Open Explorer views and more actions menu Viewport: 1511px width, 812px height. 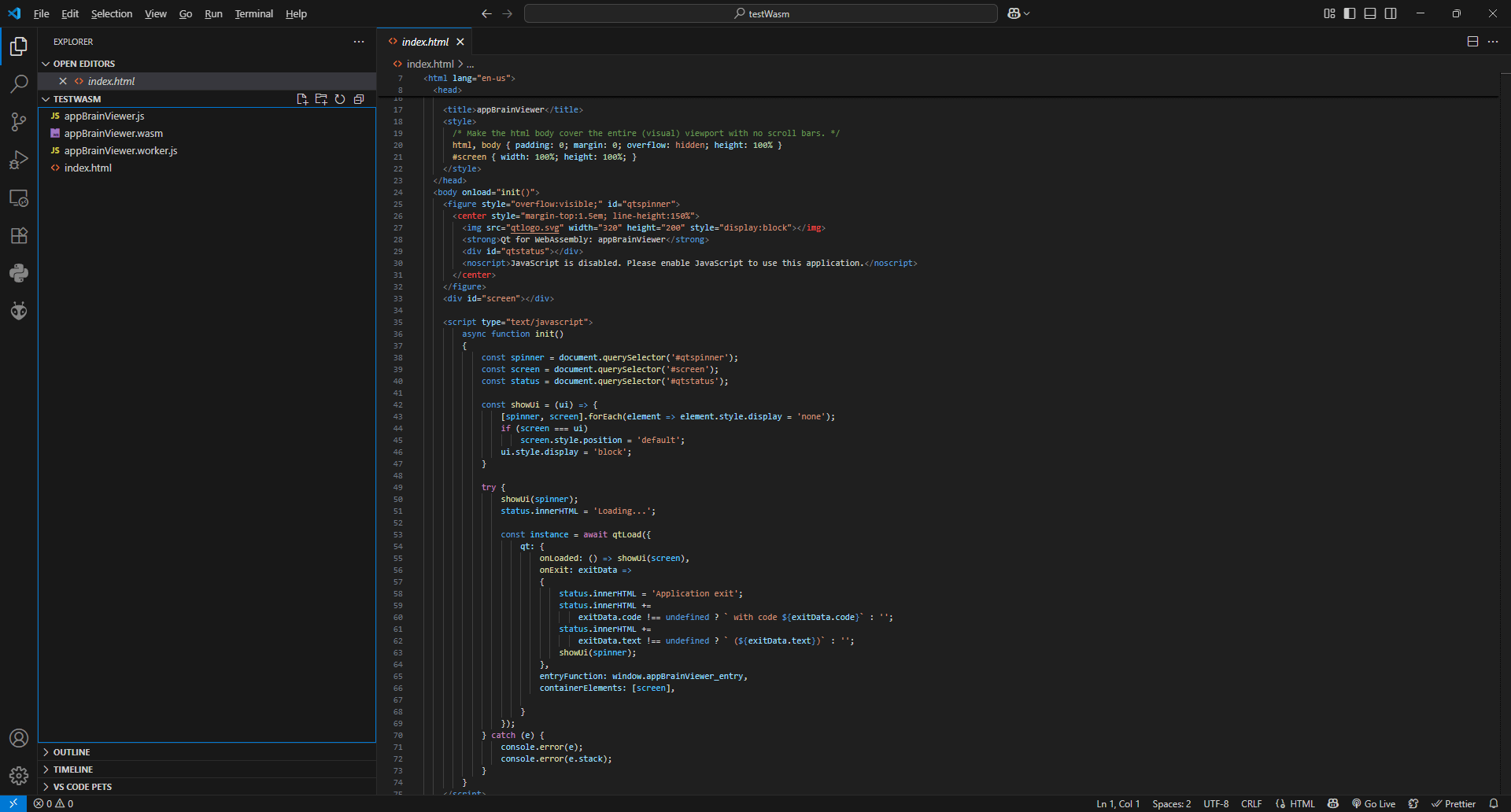359,42
